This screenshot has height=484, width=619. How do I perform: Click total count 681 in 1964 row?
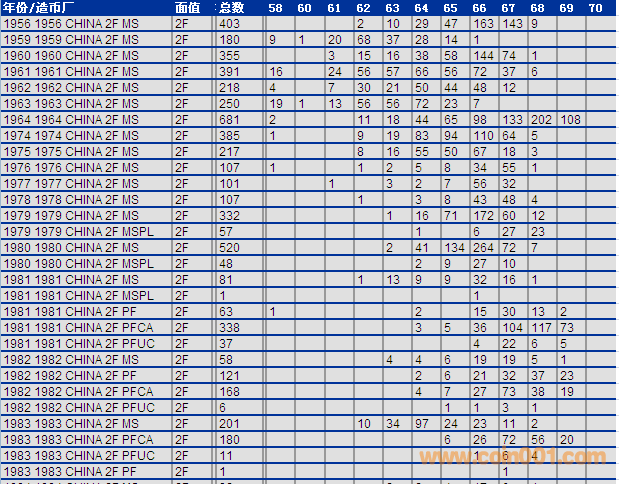point(229,119)
